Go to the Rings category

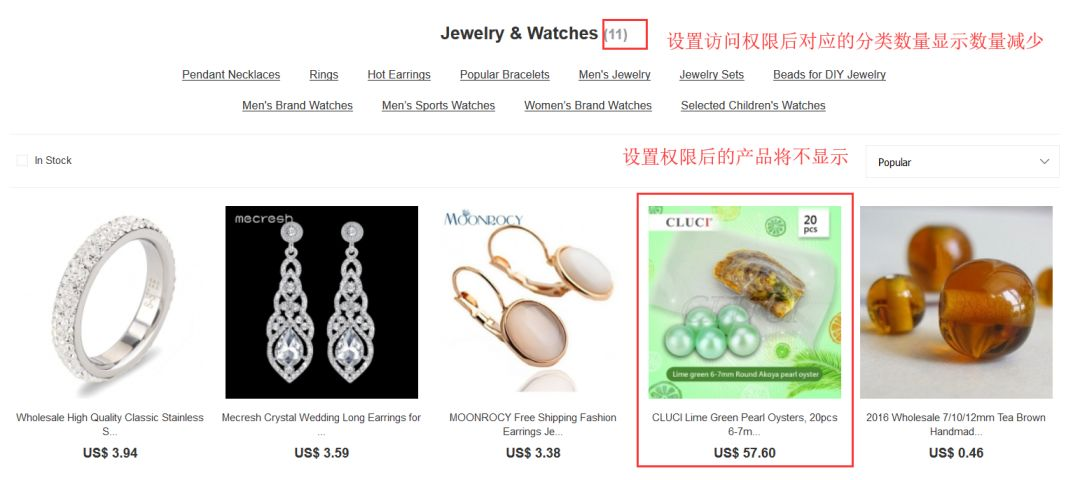tap(324, 74)
